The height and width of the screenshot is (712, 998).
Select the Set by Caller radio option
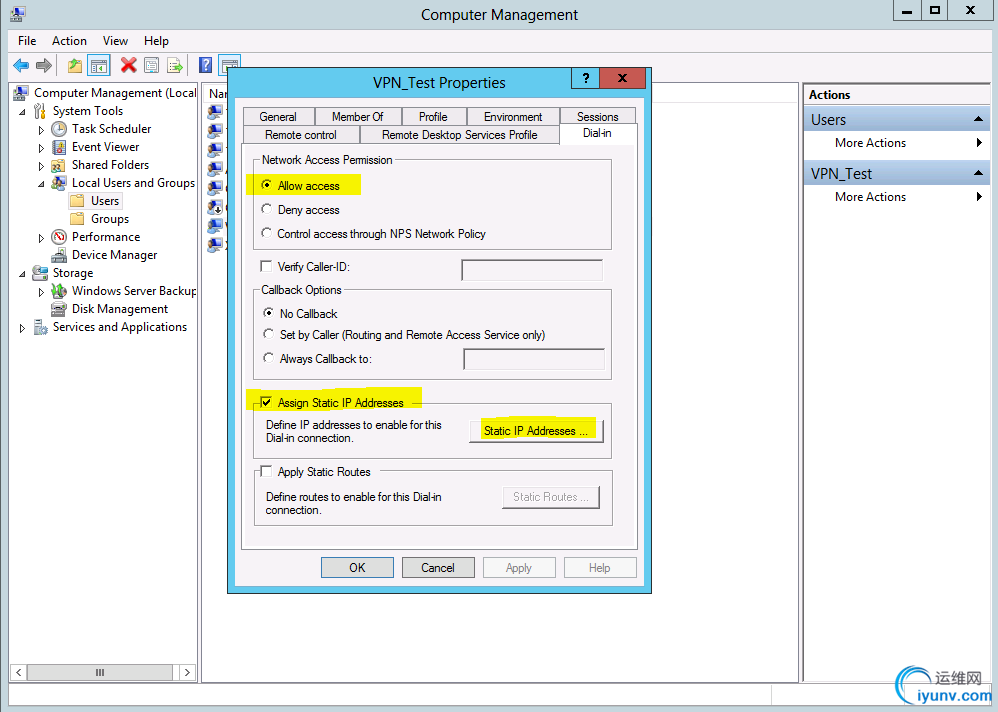point(268,334)
